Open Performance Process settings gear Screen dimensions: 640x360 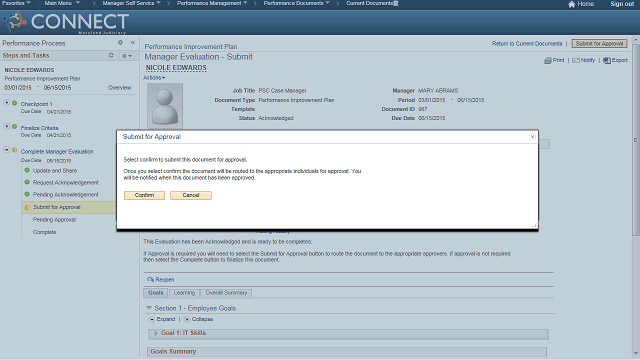point(120,42)
